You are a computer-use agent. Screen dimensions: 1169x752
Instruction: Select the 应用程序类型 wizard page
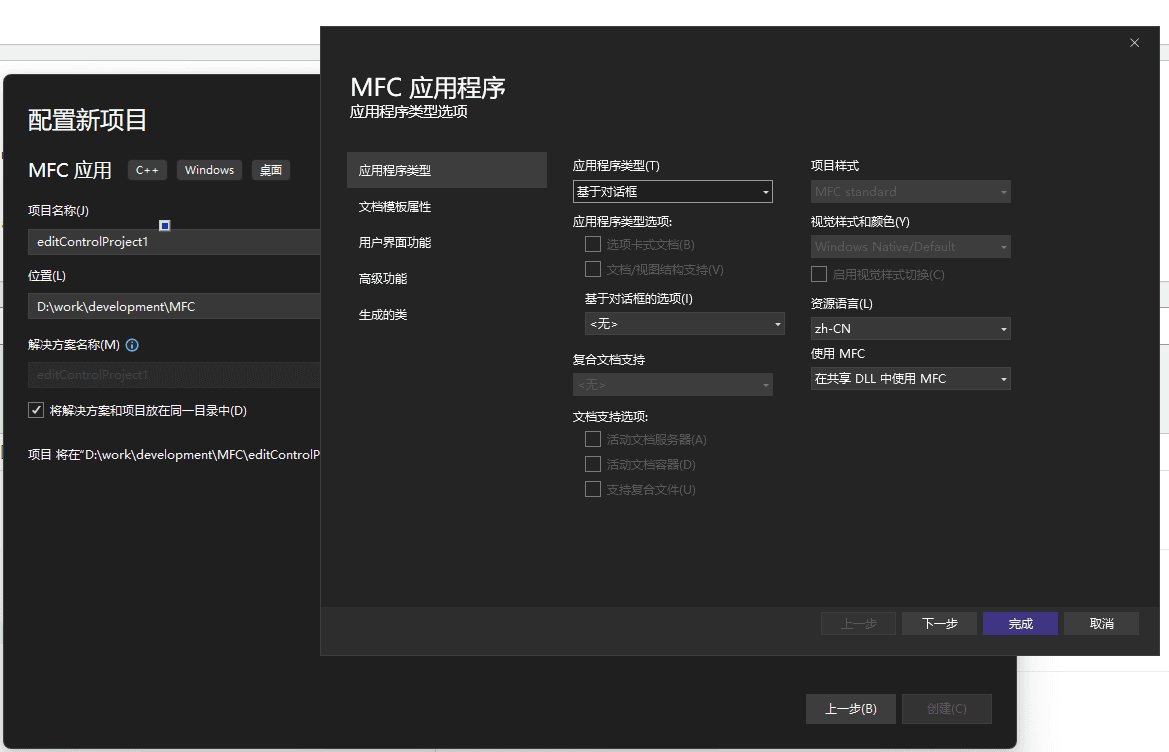tap(447, 170)
